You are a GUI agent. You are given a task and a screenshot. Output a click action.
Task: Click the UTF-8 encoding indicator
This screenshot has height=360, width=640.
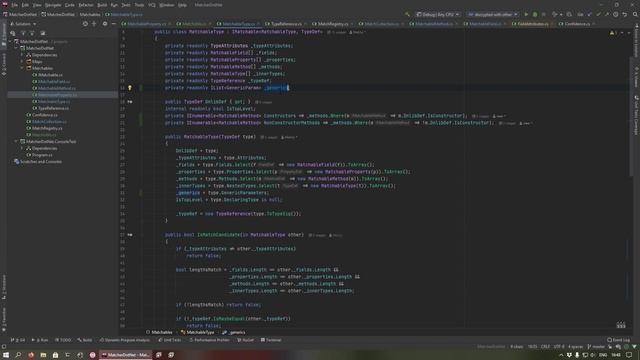pos(559,347)
